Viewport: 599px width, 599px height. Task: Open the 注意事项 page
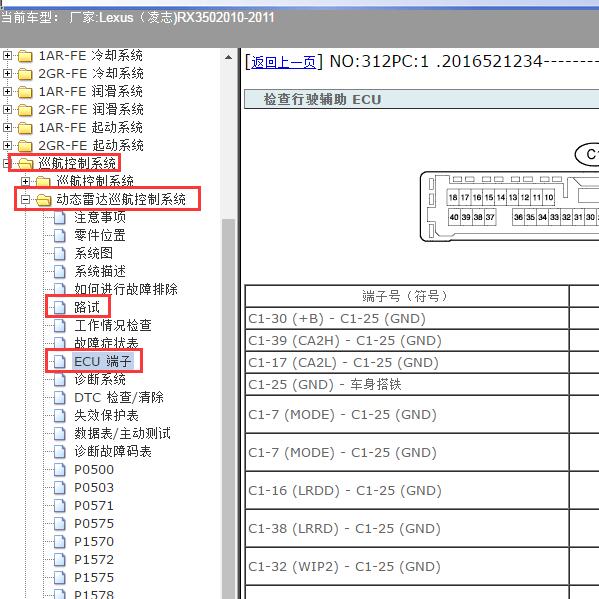pos(100,217)
